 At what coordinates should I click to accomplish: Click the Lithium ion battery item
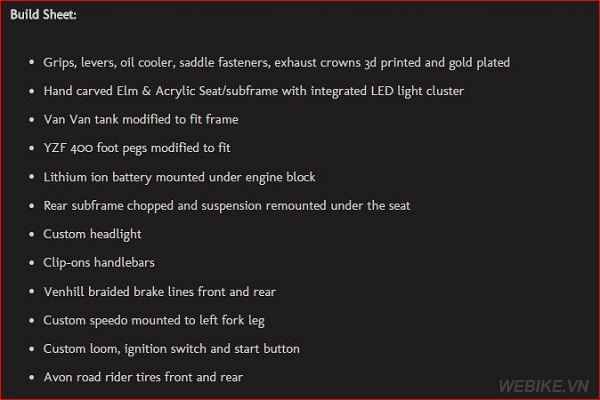coord(179,177)
